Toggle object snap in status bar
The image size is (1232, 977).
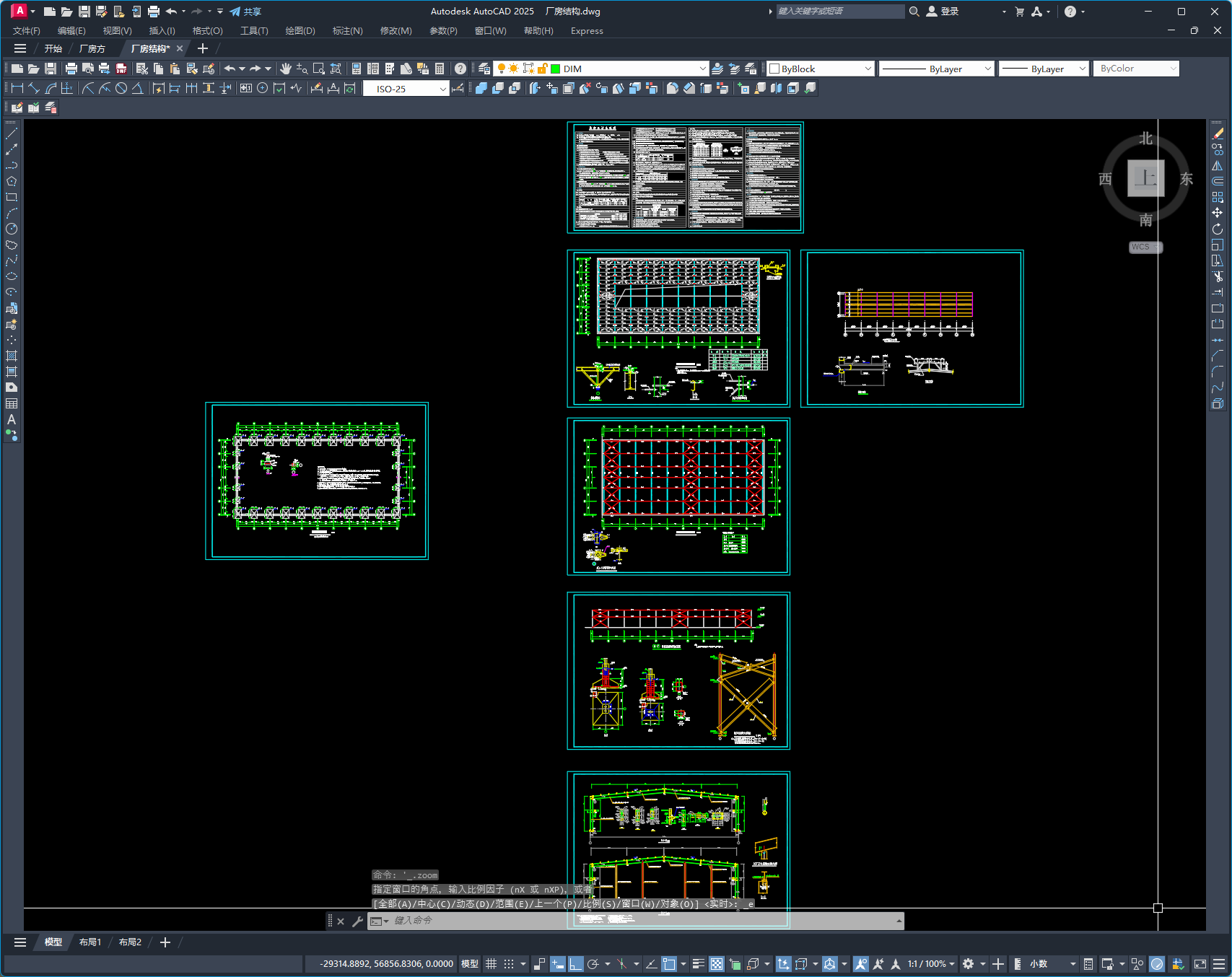coord(669,964)
